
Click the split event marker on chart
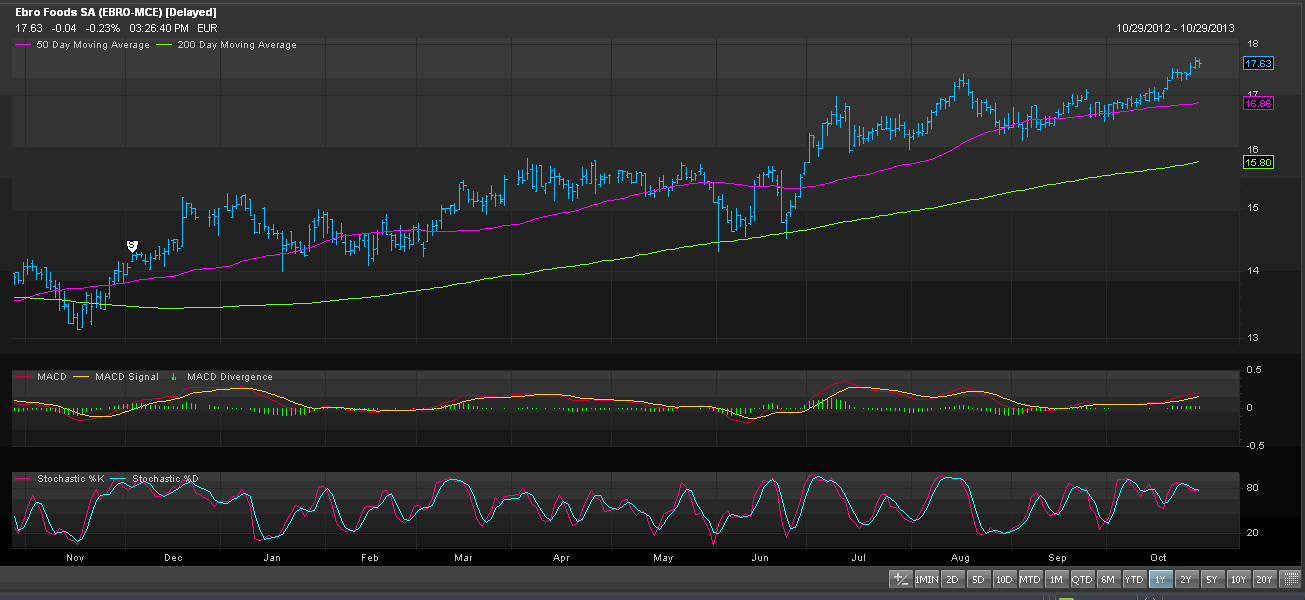point(132,246)
